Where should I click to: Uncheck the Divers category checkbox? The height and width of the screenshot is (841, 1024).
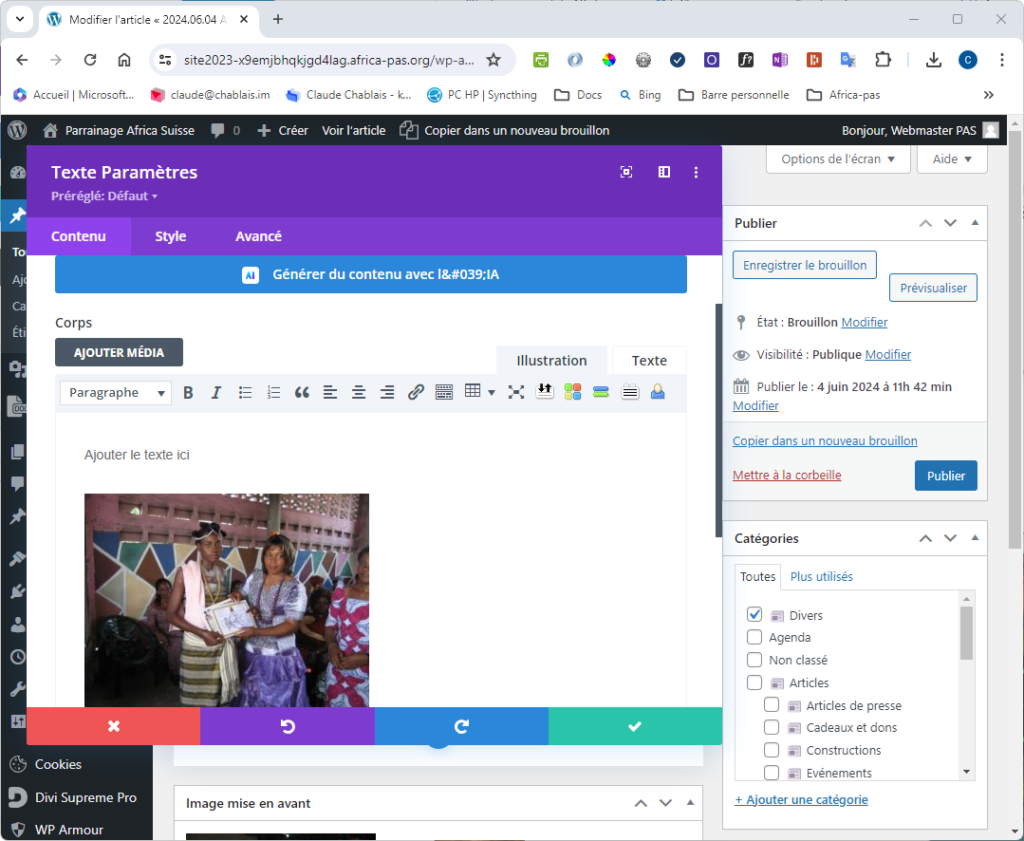click(755, 615)
